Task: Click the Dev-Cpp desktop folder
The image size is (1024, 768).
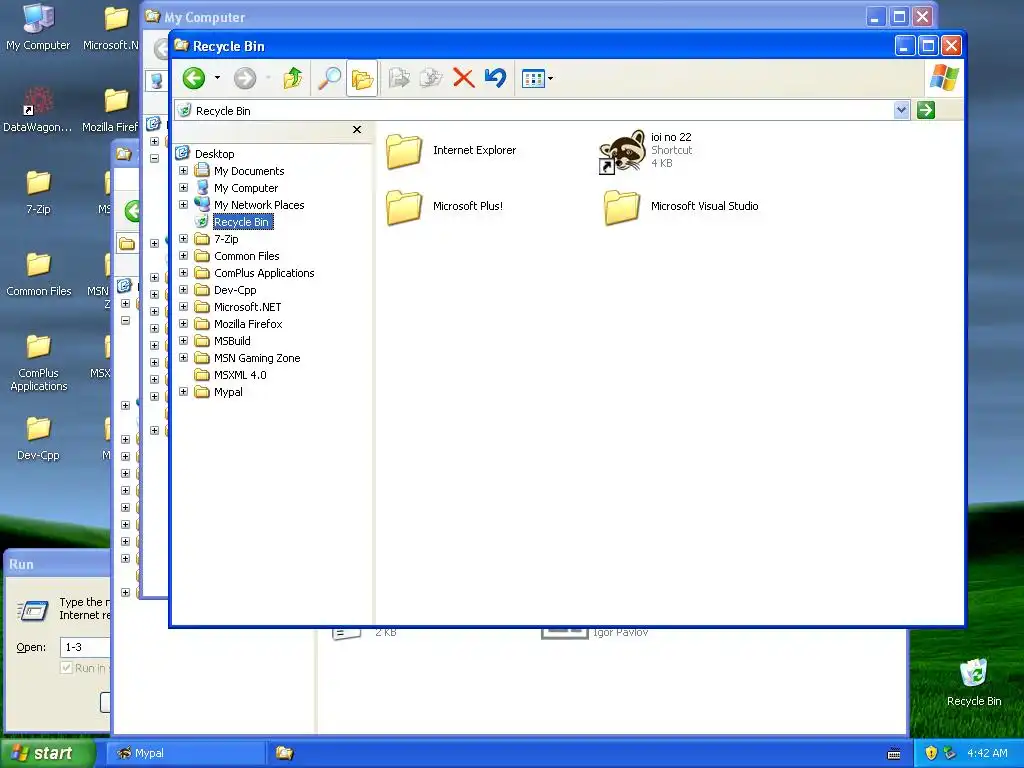Action: point(38,438)
